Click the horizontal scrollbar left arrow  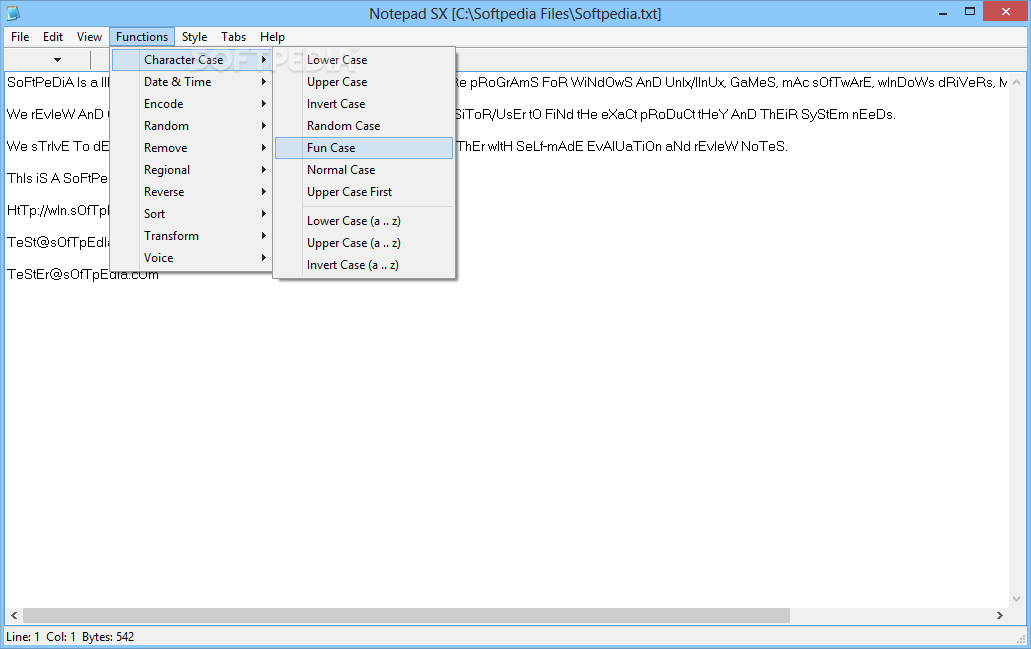(x=14, y=615)
